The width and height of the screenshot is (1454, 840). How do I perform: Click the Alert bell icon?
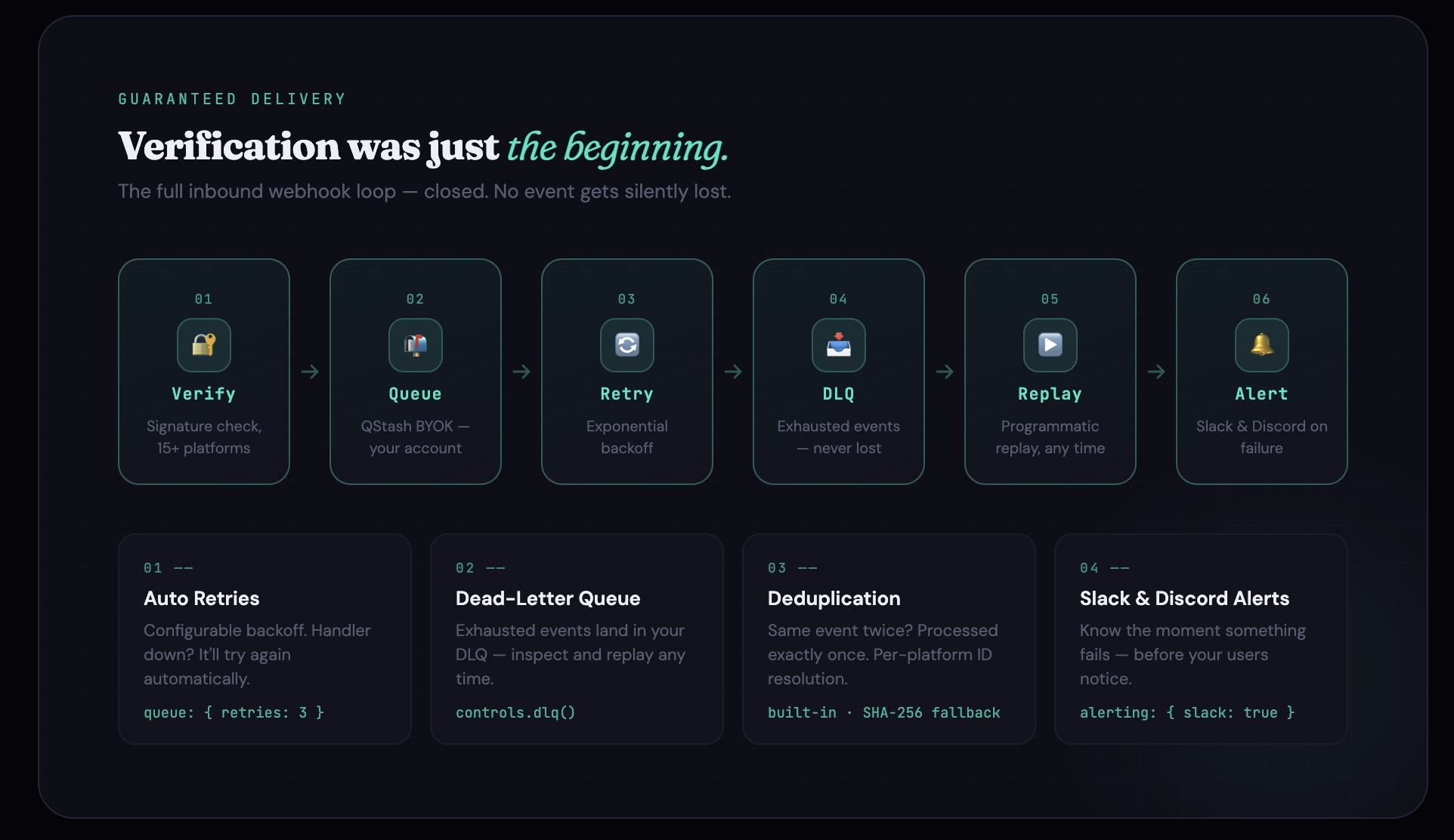click(x=1261, y=345)
